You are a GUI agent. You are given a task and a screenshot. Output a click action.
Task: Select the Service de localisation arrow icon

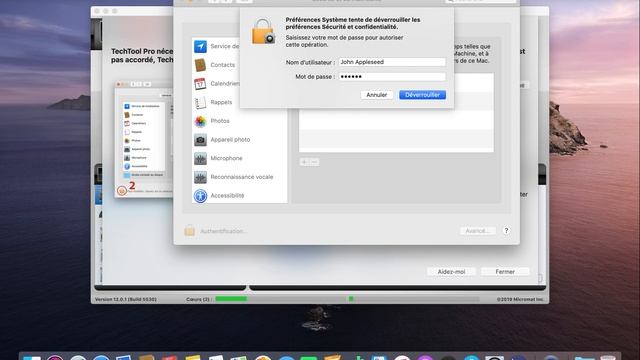[x=200, y=47]
